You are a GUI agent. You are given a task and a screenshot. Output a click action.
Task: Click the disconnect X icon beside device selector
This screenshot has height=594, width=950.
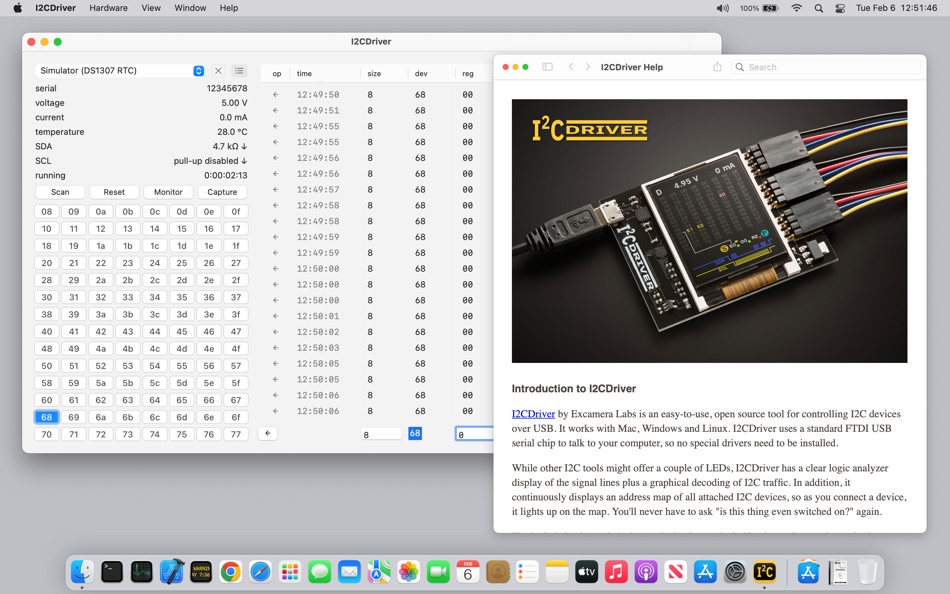[218, 71]
